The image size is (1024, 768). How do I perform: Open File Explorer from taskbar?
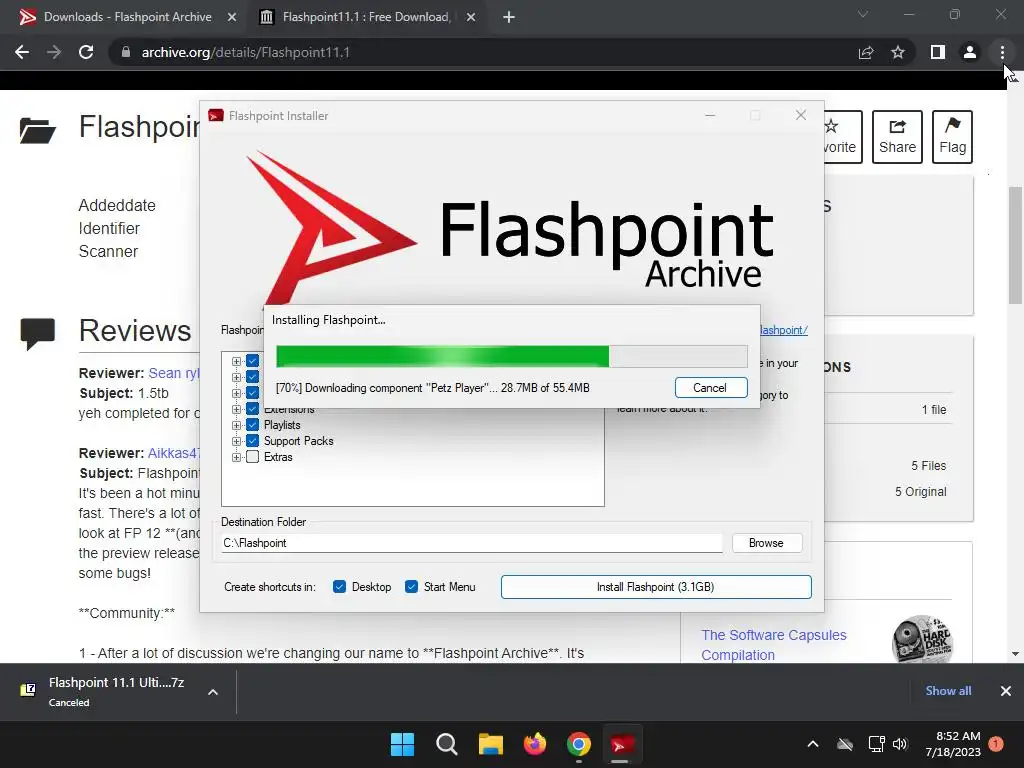point(490,744)
